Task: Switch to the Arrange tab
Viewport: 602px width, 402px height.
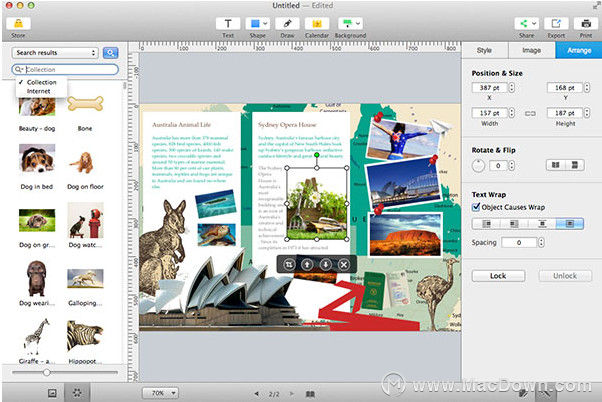Action: point(579,50)
